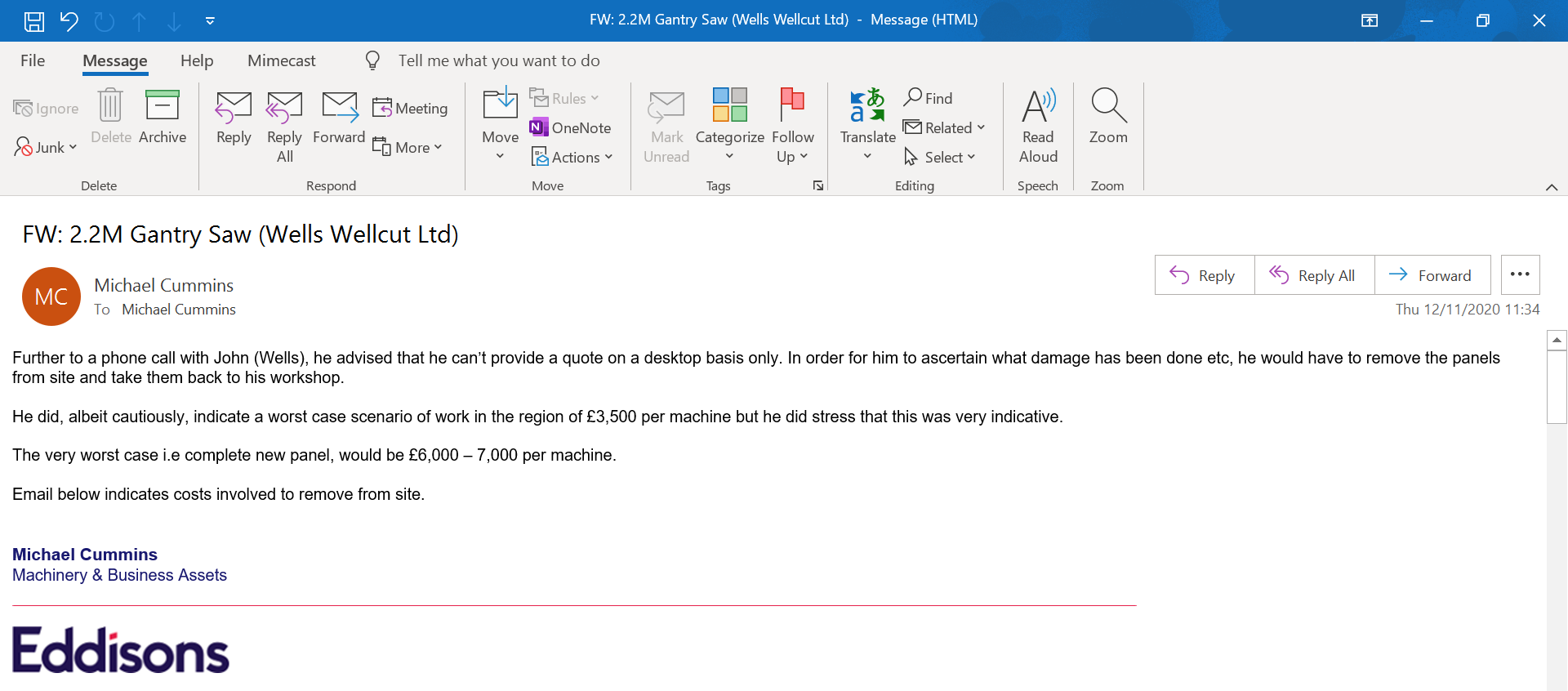Open the Help tab
The height and width of the screenshot is (691, 1568).
click(197, 60)
